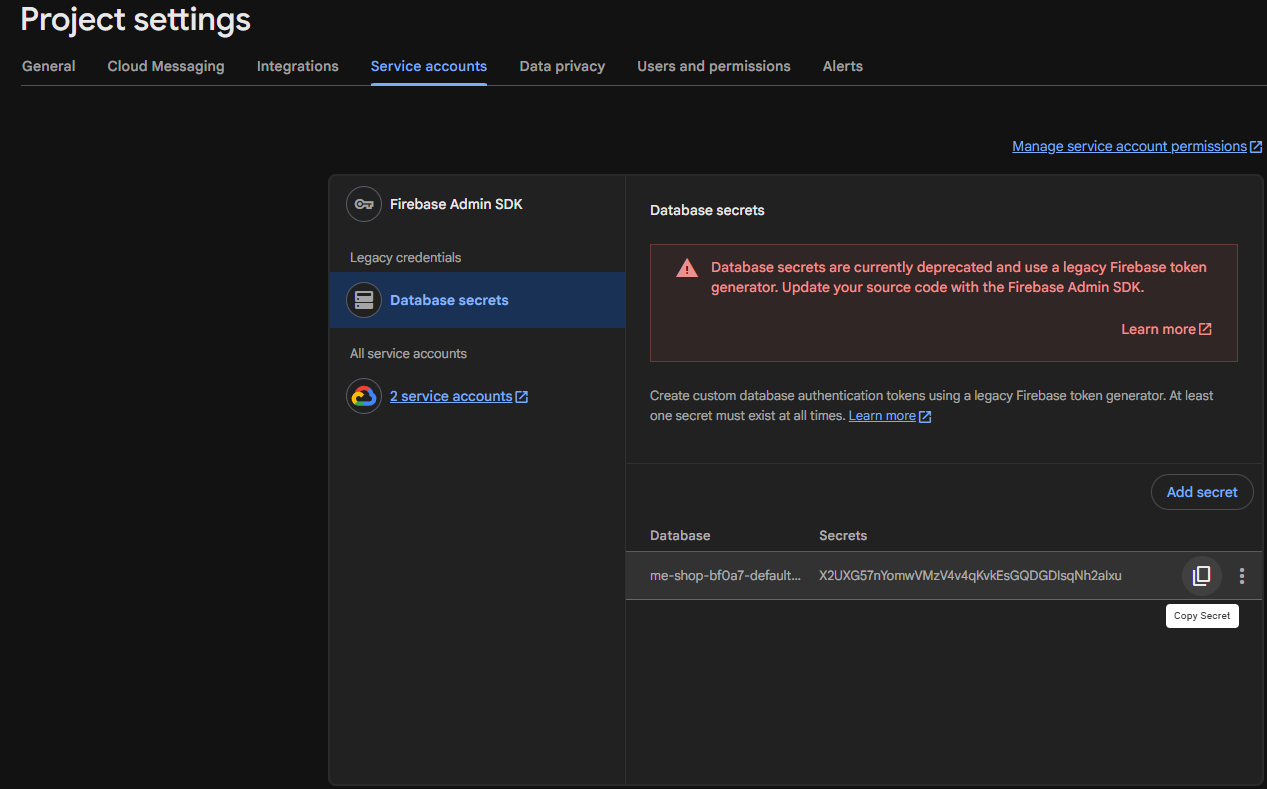Click the Firebase Admin SDK key icon
The image size is (1267, 789).
pyautogui.click(x=364, y=204)
